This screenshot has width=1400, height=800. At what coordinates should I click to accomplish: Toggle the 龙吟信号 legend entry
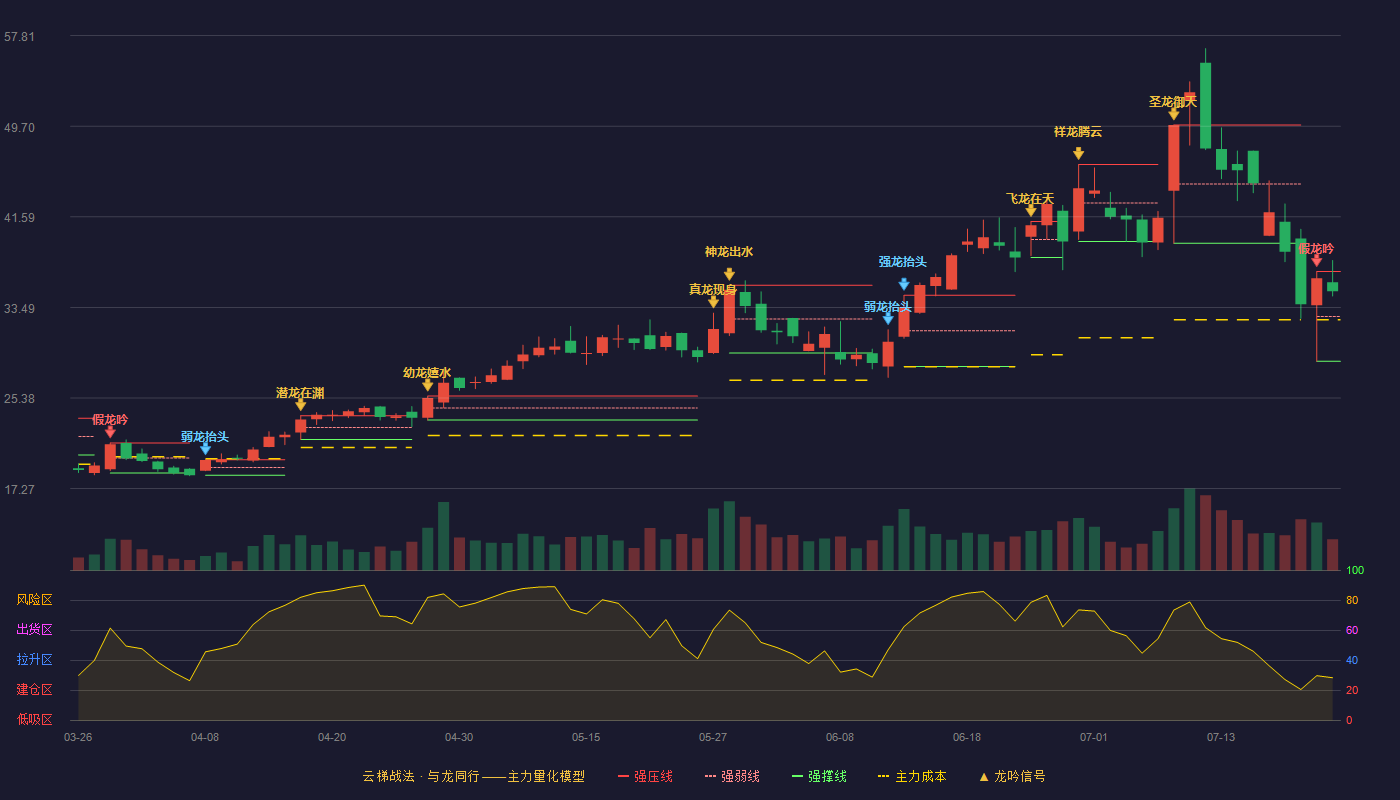[x=1012, y=776]
